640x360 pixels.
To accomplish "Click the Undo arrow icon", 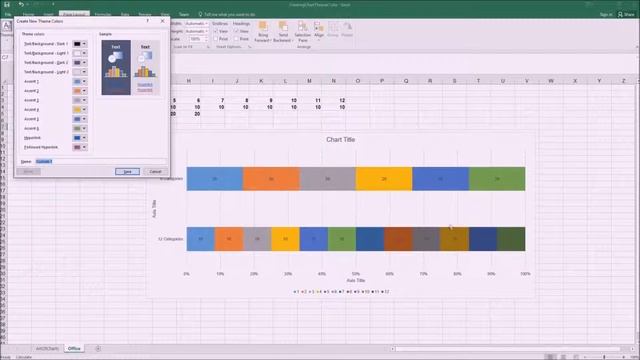I will pyautogui.click(x=21, y=4).
